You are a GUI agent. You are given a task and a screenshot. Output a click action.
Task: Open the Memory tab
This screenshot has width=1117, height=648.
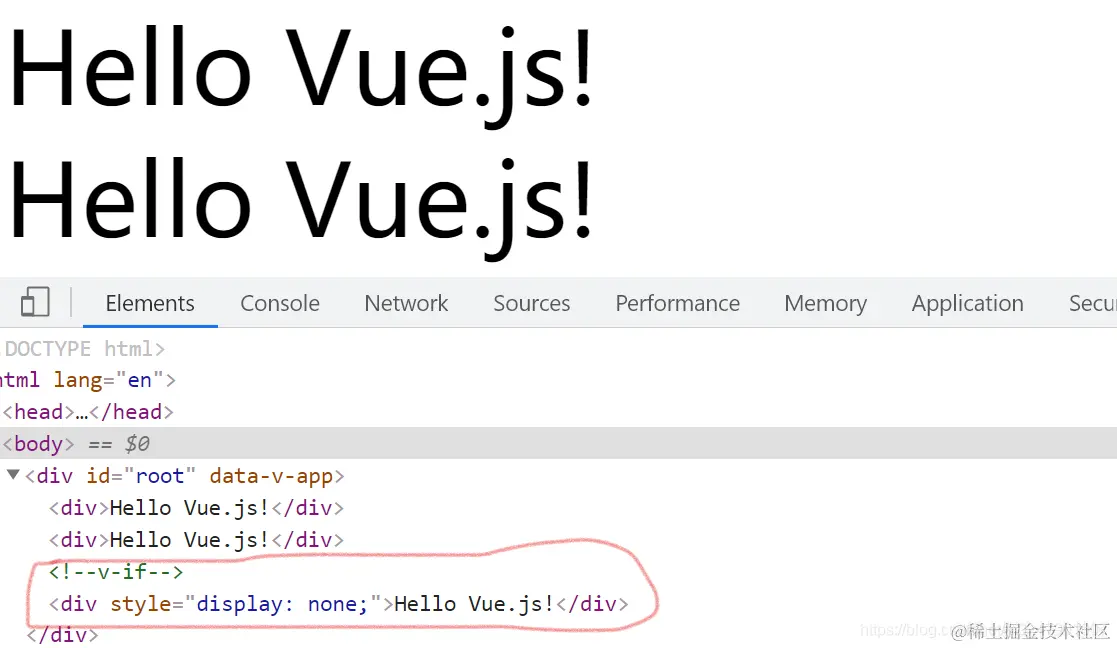[825, 303]
